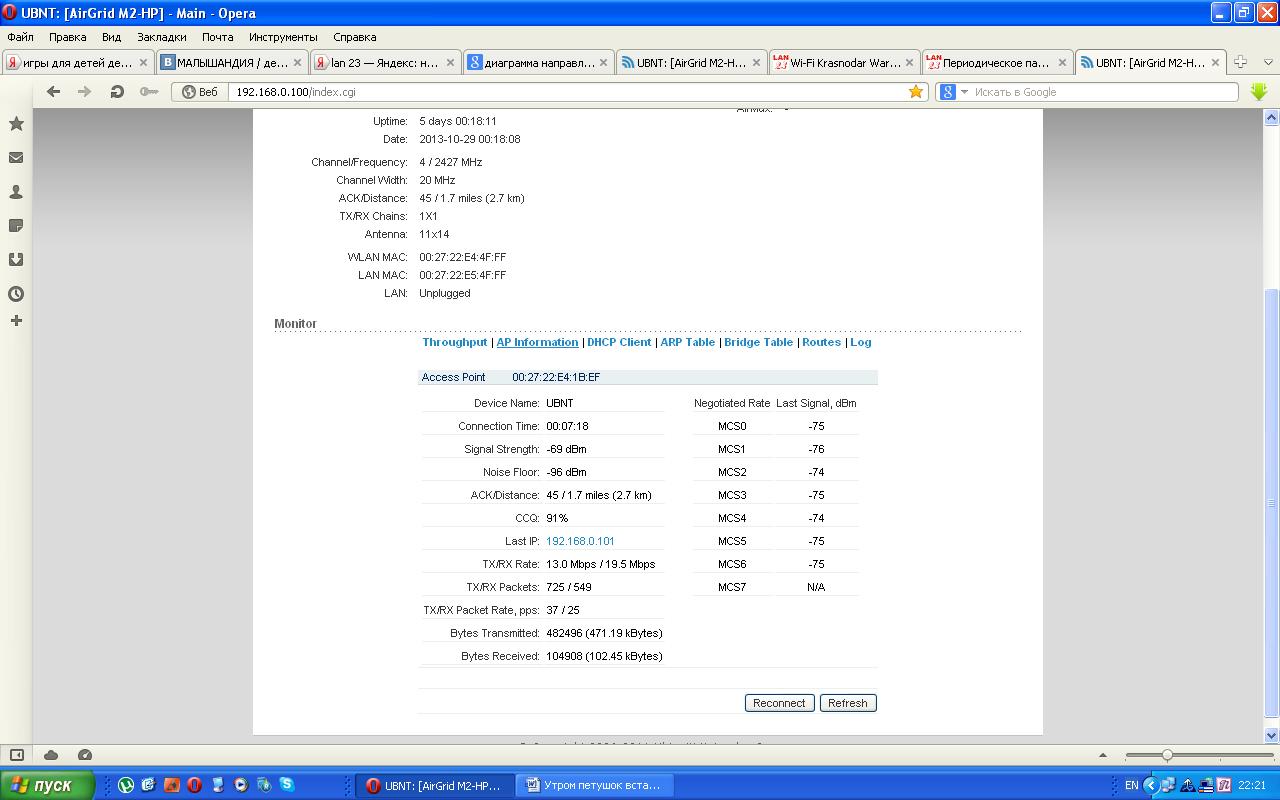This screenshot has width=1280, height=800.
Task: Open the Вид menu
Action: tap(111, 37)
